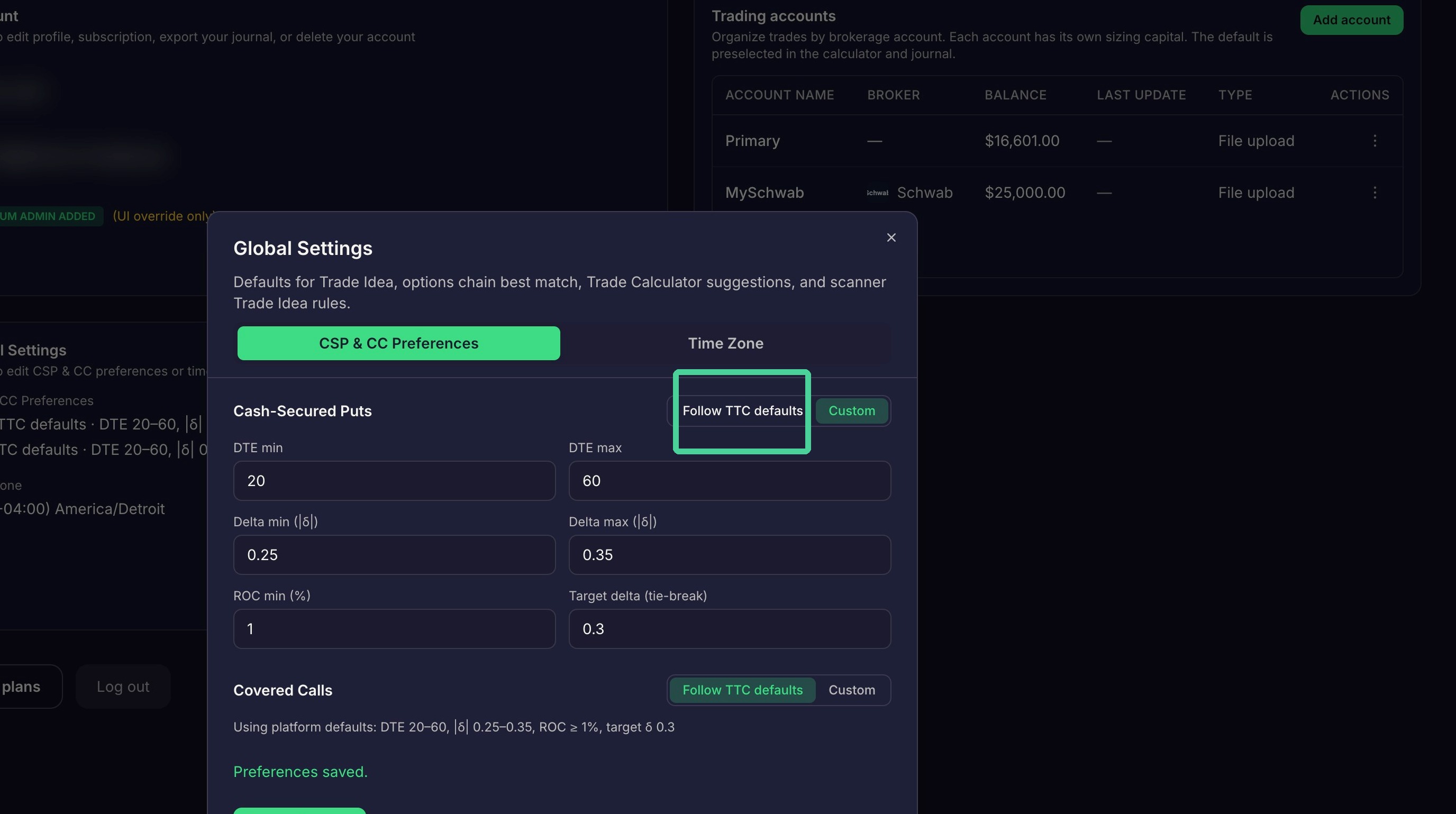Click the Delta max field
Viewport: 1456px width, 814px height.
[x=729, y=555]
